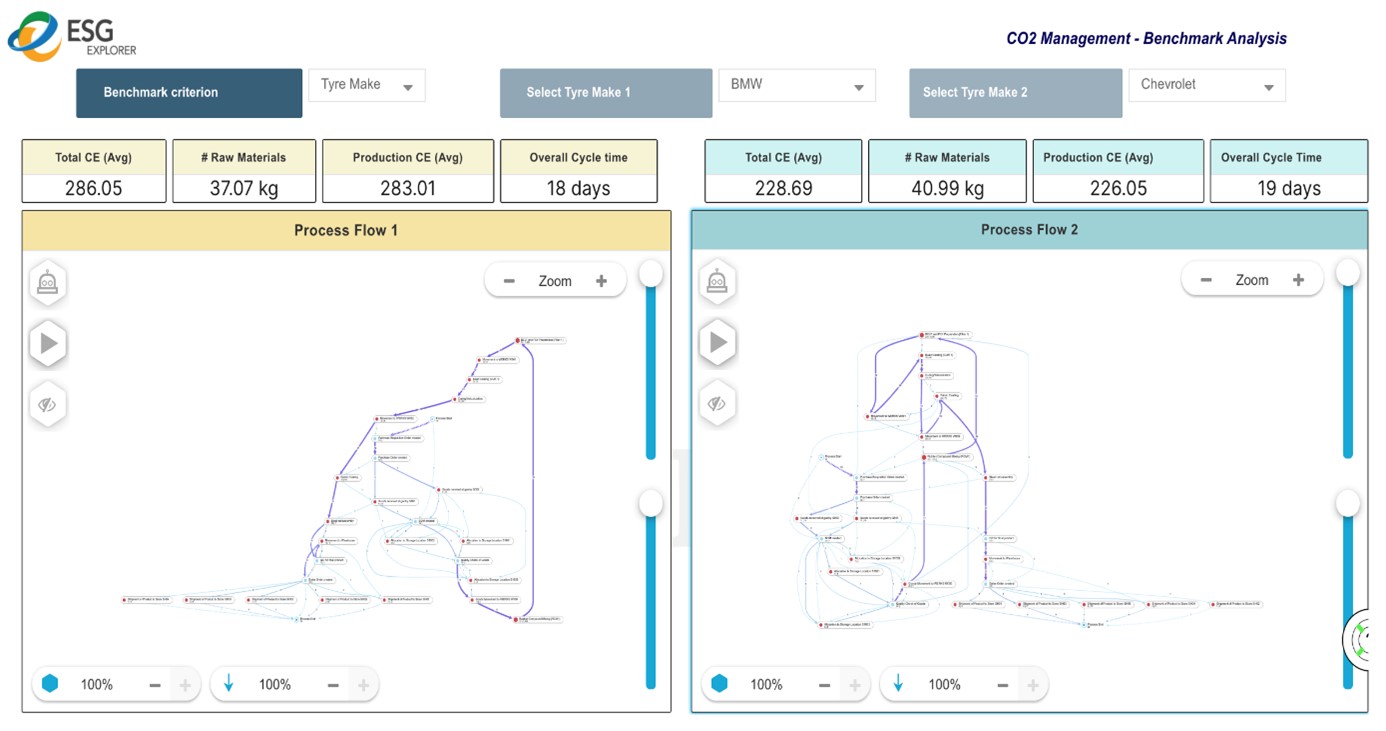Select the Process Flow 2 header tab
Image resolution: width=1386 pixels, height=731 pixels.
coord(1029,230)
